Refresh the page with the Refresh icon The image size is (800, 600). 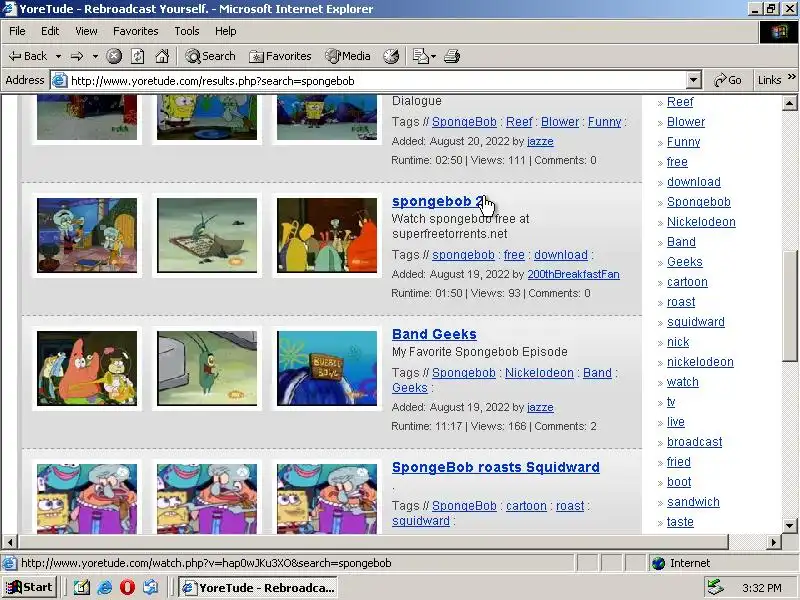tap(138, 56)
